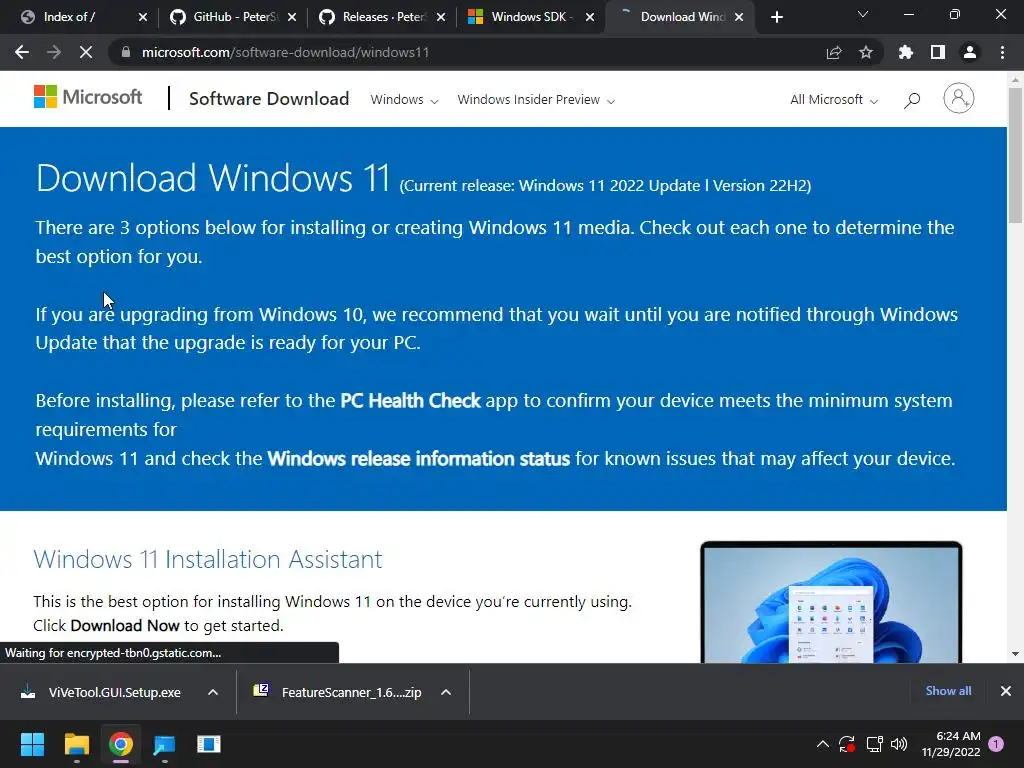Image resolution: width=1024 pixels, height=768 pixels.
Task: Expand options for ViVeTool.GUI.Setup.exe download
Action: (x=213, y=692)
